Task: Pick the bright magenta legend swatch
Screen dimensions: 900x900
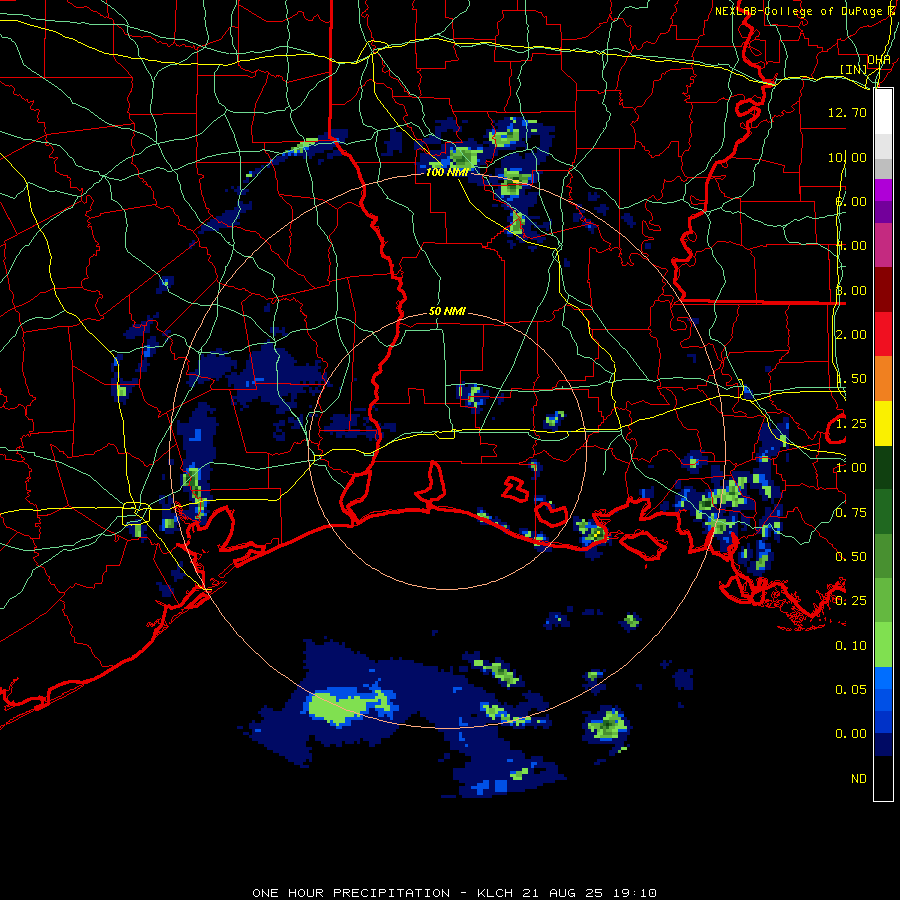Action: [x=883, y=190]
